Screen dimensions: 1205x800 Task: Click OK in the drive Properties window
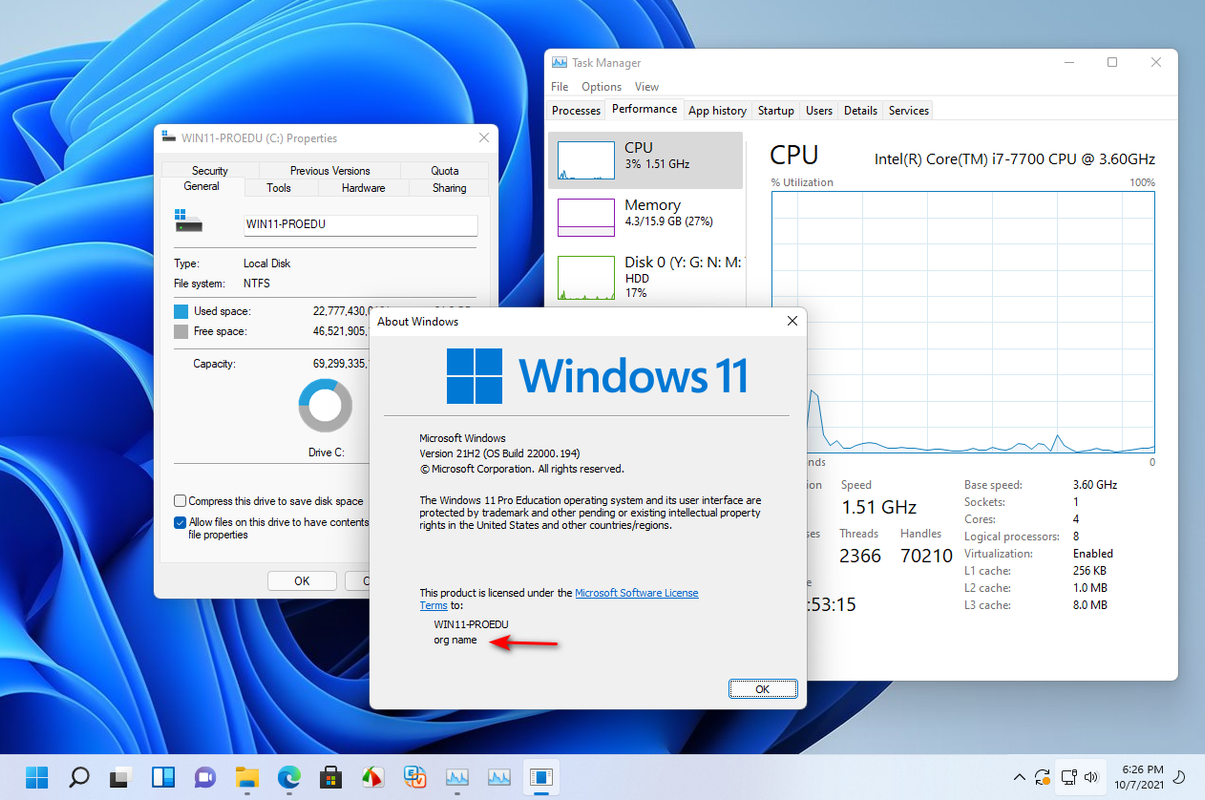(302, 581)
